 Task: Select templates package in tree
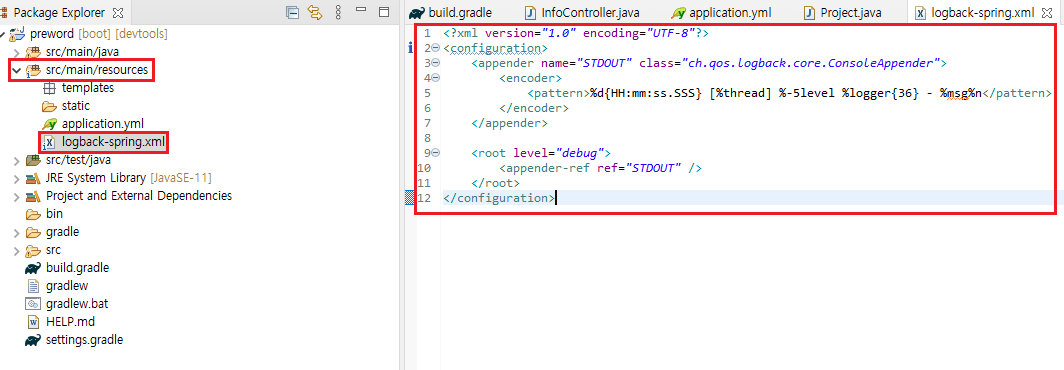coord(88,88)
